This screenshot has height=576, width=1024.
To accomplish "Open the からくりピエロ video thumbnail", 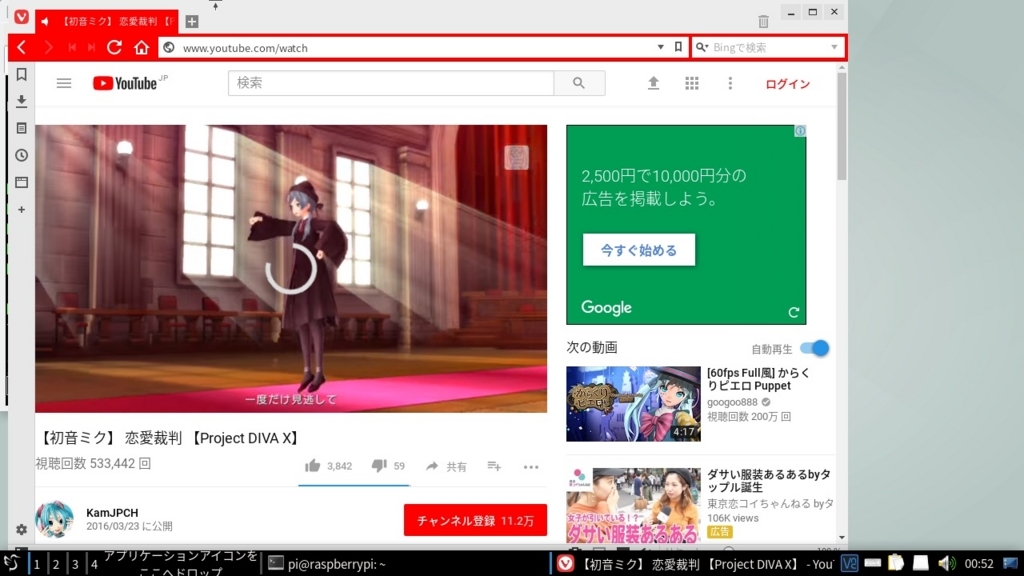I will point(633,404).
